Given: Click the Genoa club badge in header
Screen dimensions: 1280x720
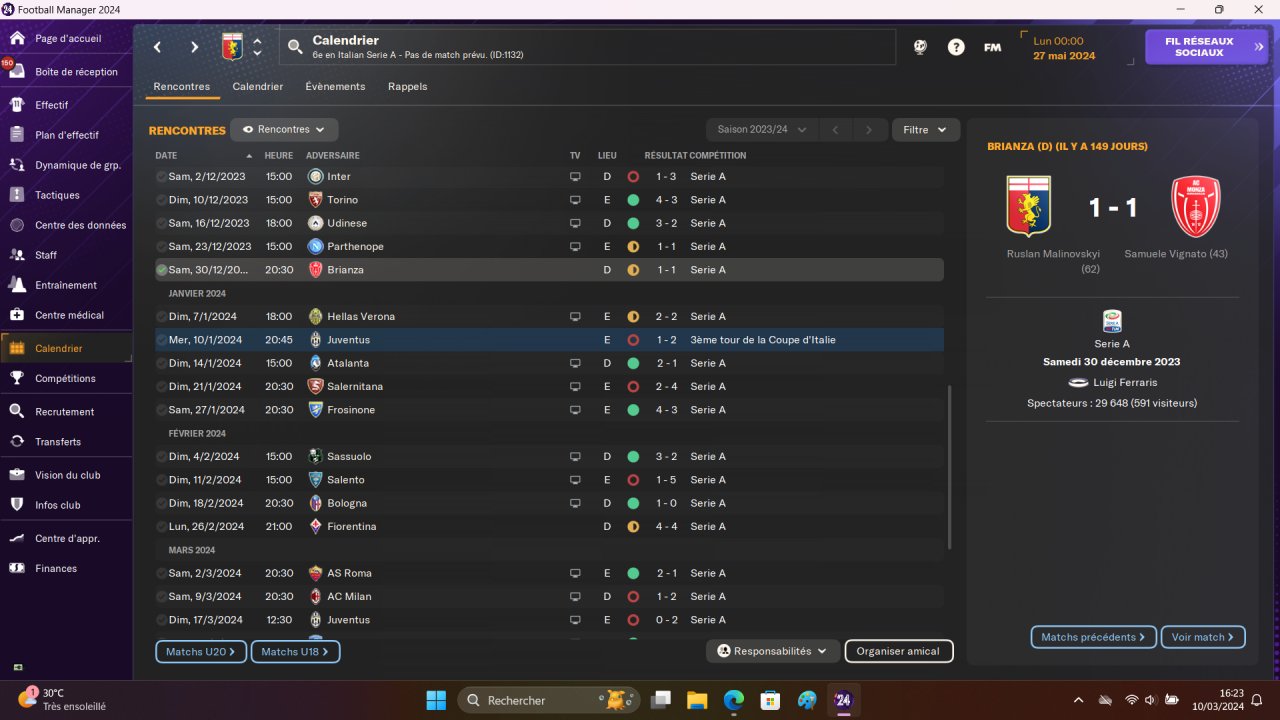Looking at the screenshot, I should pos(232,47).
